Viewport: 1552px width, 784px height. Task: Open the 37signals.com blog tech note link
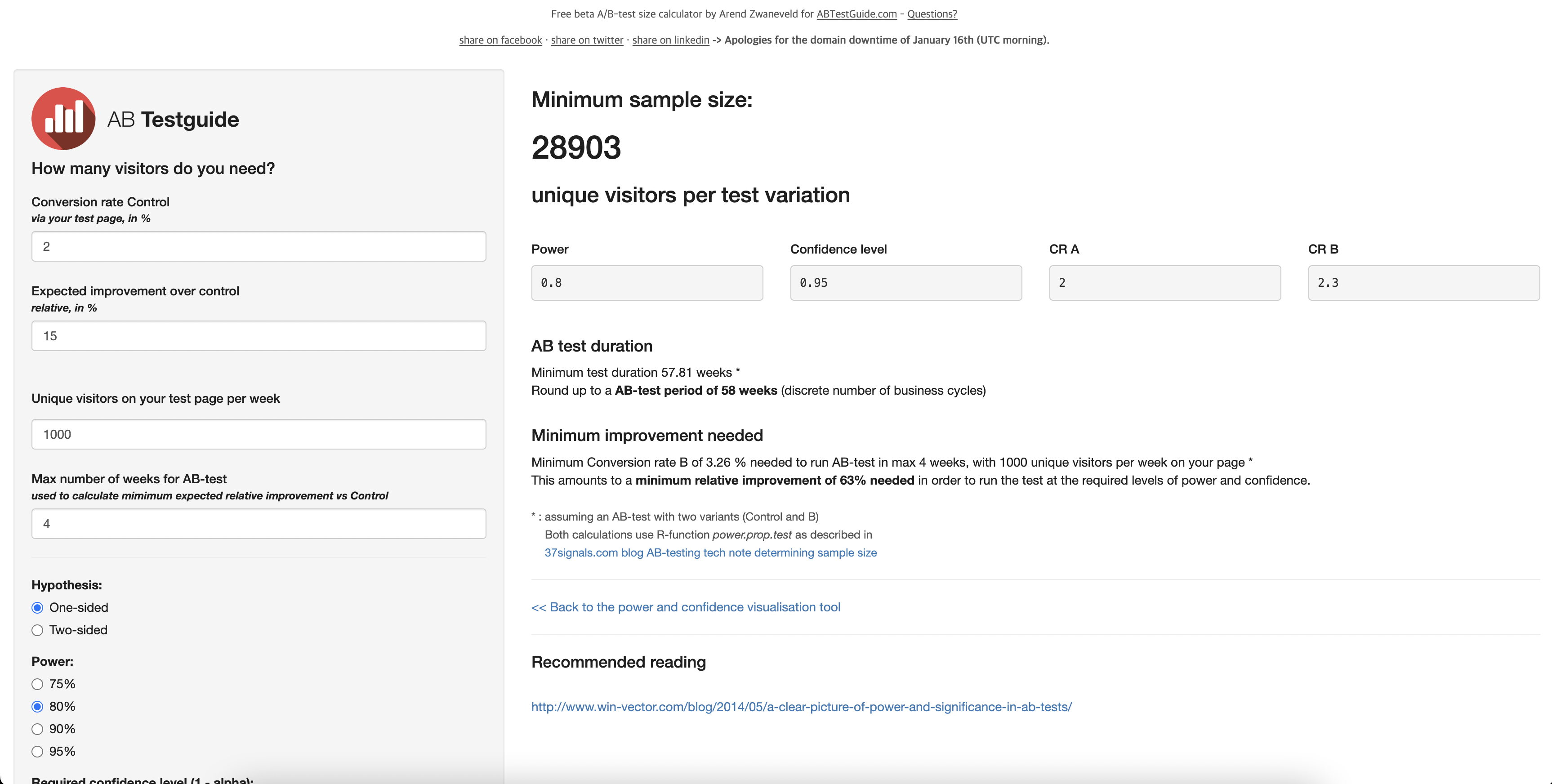coord(710,552)
